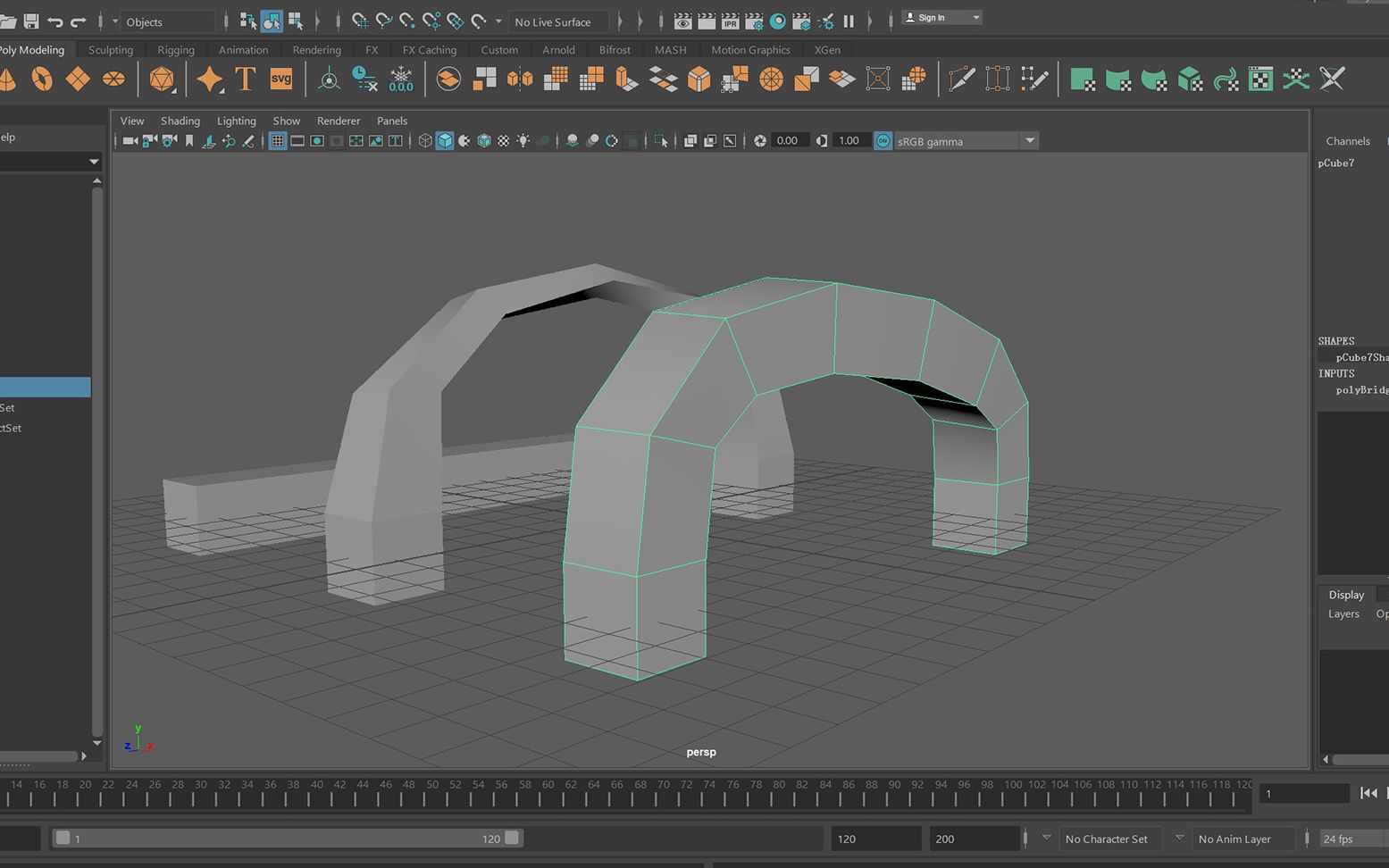Expand the Sign In dropdown
The height and width of the screenshot is (868, 1389).
(975, 18)
